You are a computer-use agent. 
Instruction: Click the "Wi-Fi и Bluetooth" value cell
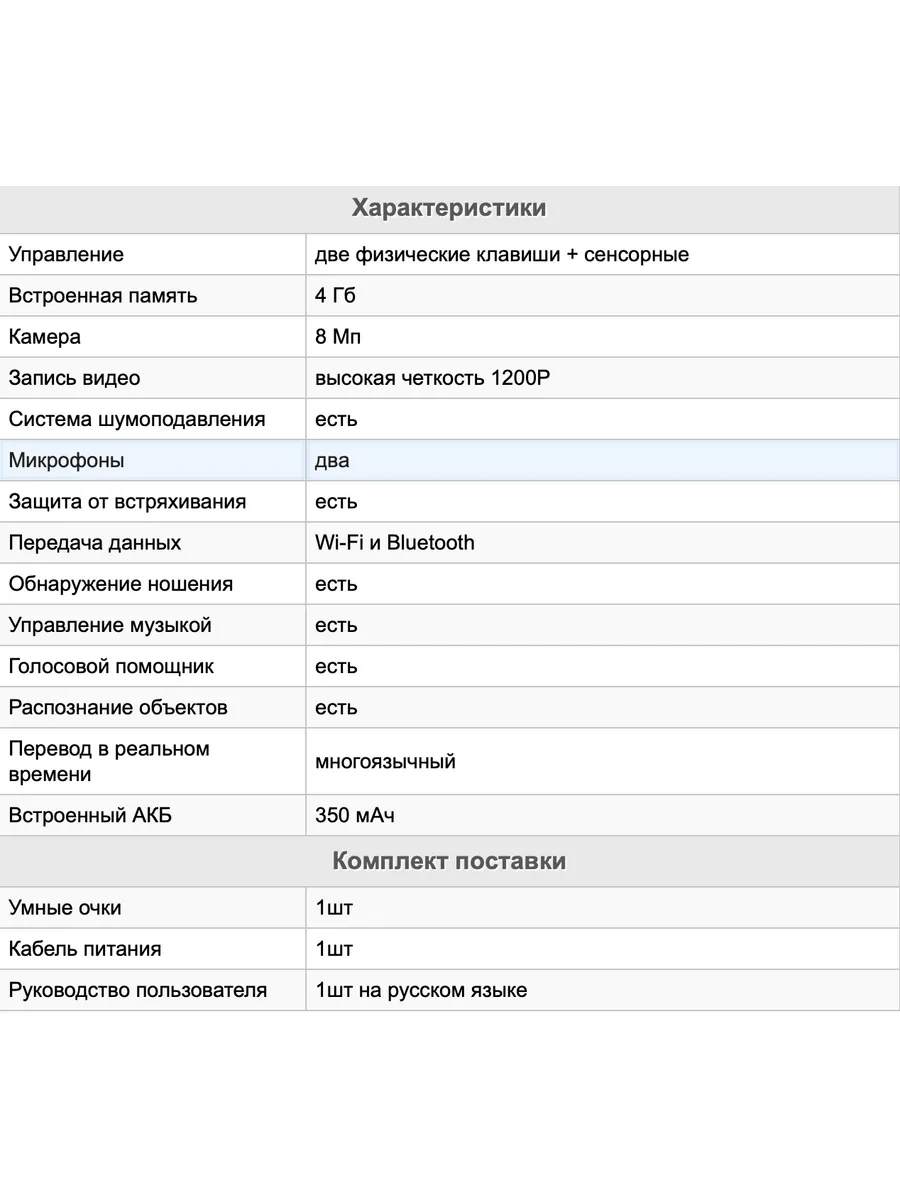point(395,542)
